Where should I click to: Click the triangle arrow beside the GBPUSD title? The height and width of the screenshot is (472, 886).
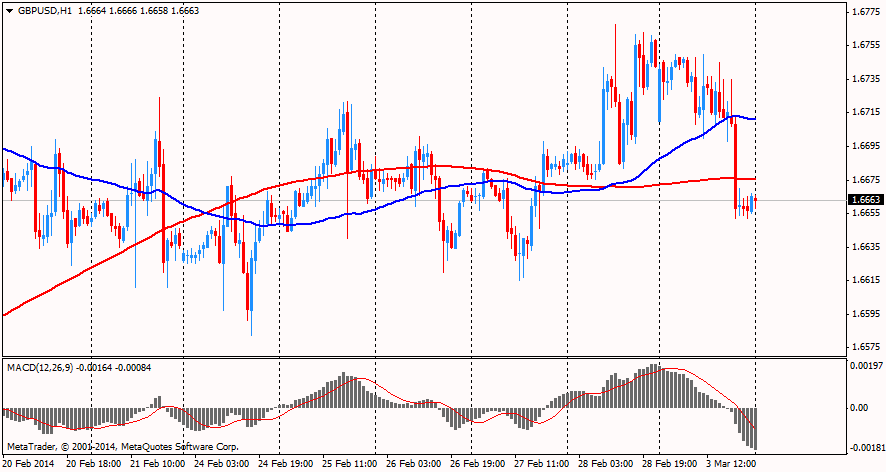(x=9, y=8)
